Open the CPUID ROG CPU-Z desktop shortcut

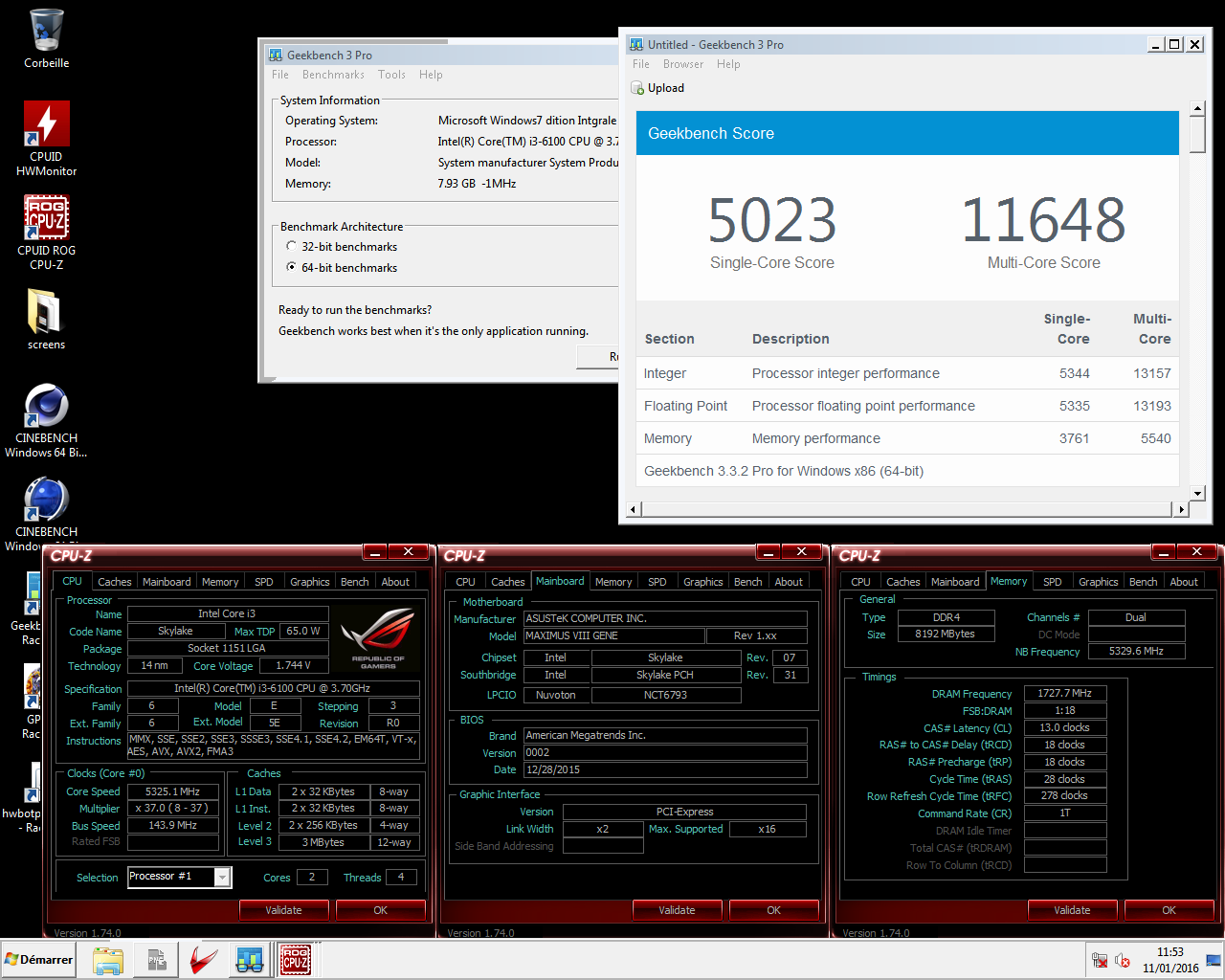point(46,233)
